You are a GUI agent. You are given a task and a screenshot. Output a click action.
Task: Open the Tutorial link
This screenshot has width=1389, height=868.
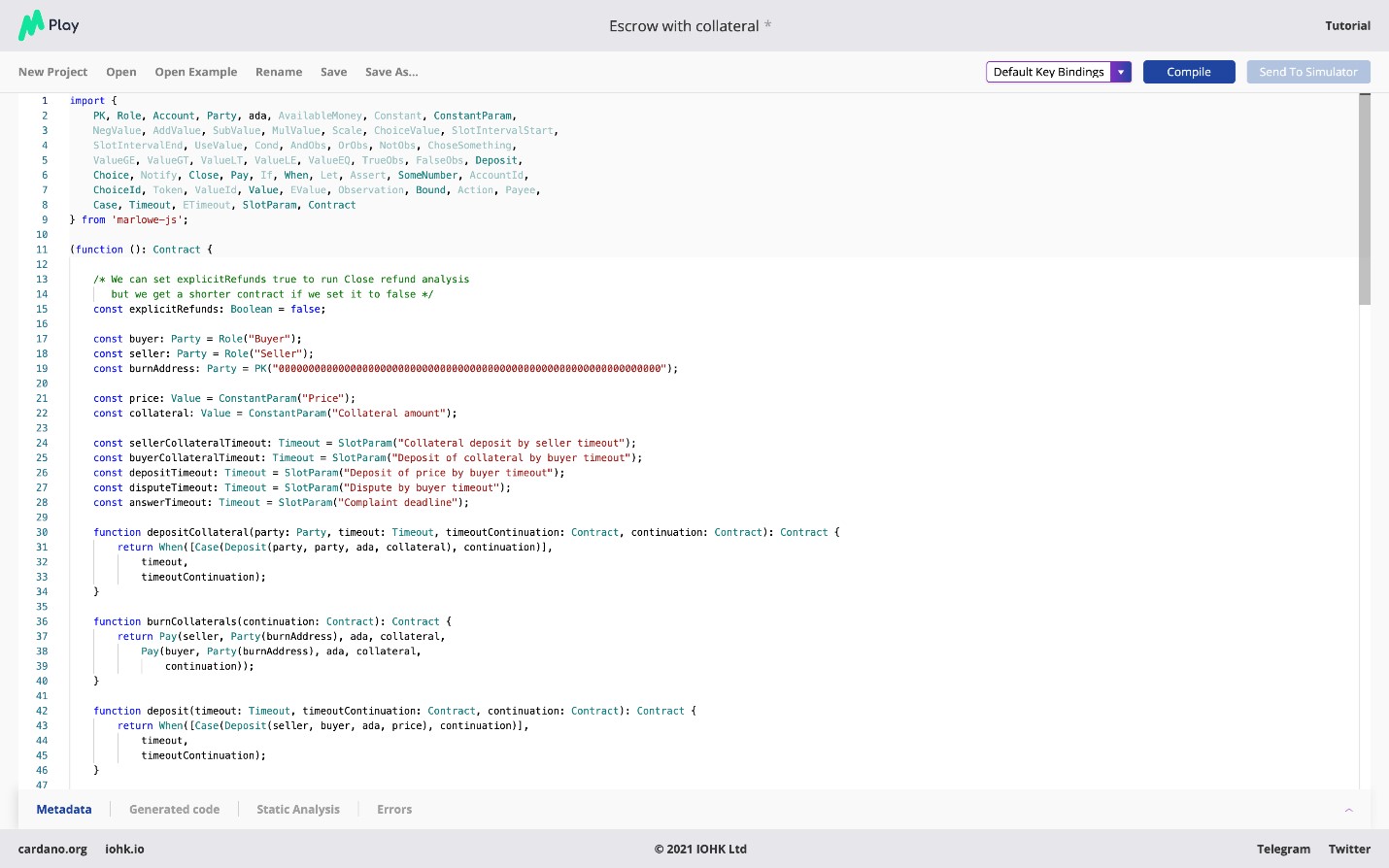coord(1348,26)
